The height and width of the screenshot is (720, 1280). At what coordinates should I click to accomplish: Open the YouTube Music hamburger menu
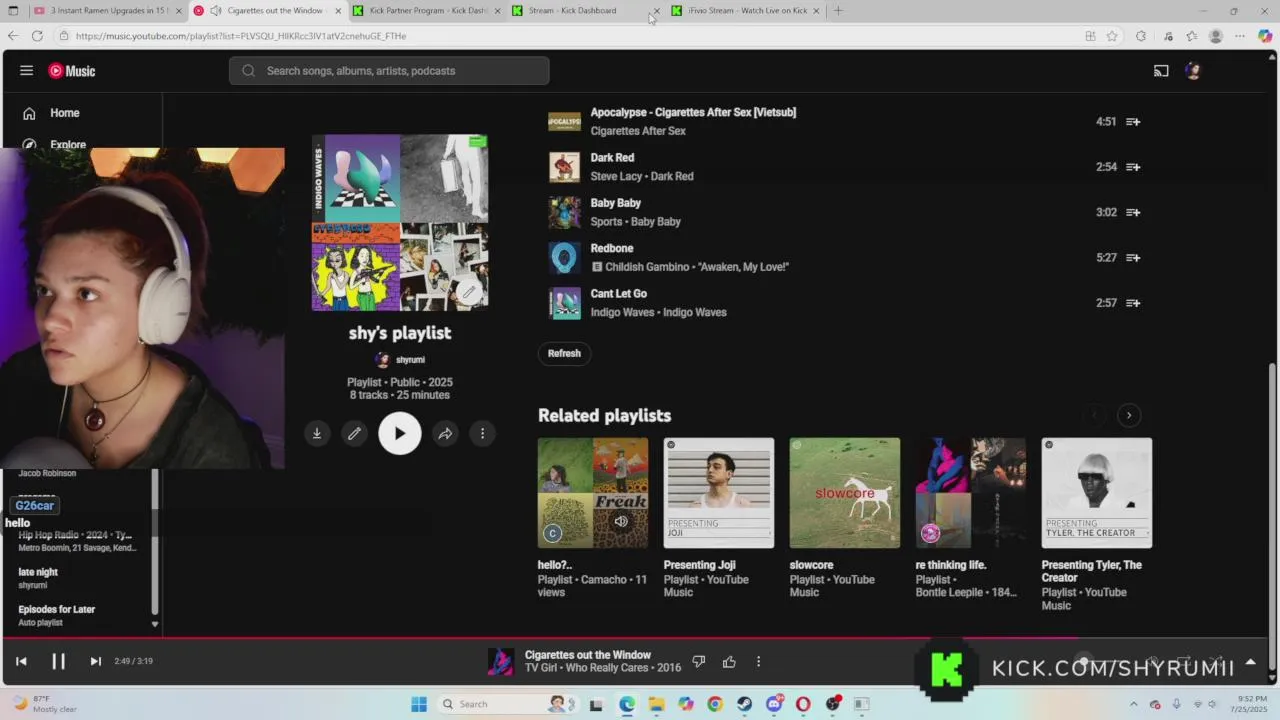(x=27, y=71)
